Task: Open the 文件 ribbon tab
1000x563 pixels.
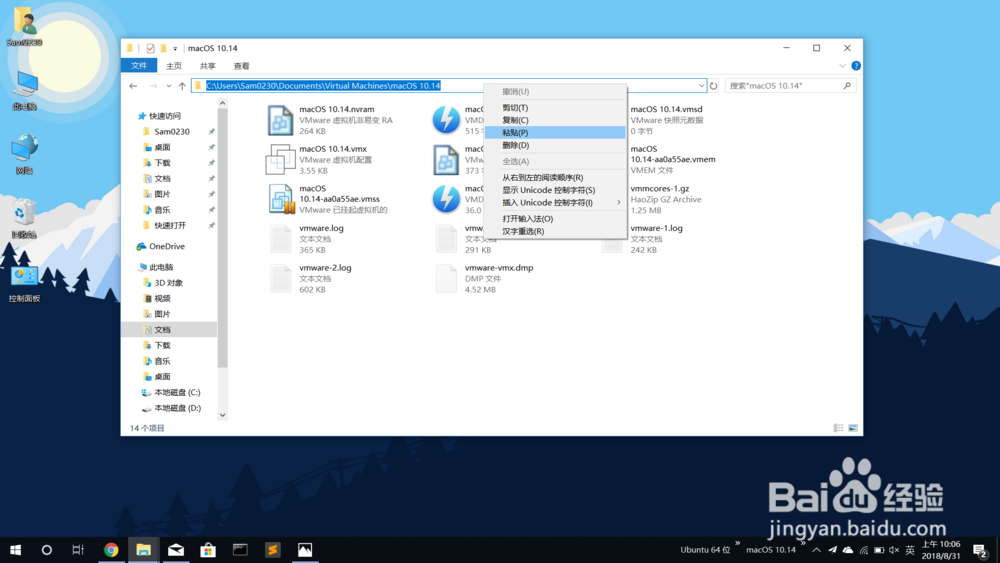Action: (139, 66)
